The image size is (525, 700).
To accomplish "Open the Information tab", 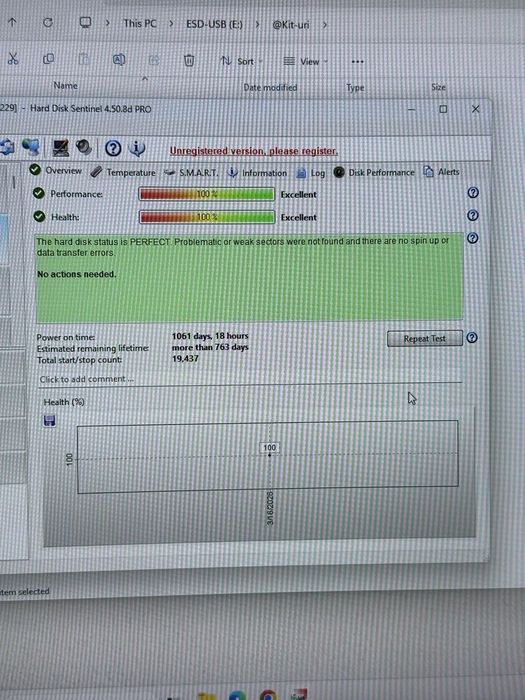I will pos(257,173).
